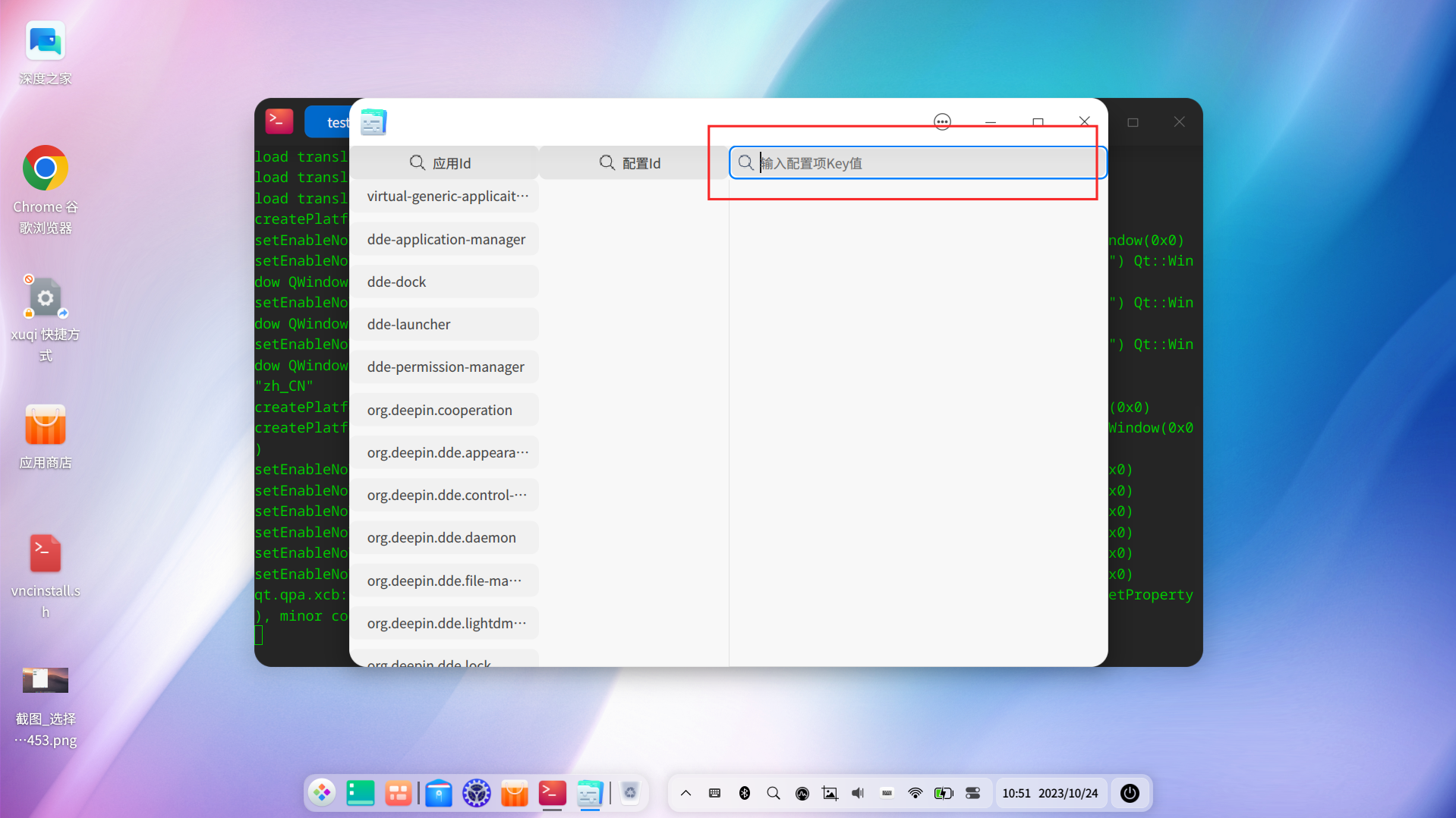The image size is (1456, 818).
Task: Open Chrome browser from the desktop
Action: point(45,168)
